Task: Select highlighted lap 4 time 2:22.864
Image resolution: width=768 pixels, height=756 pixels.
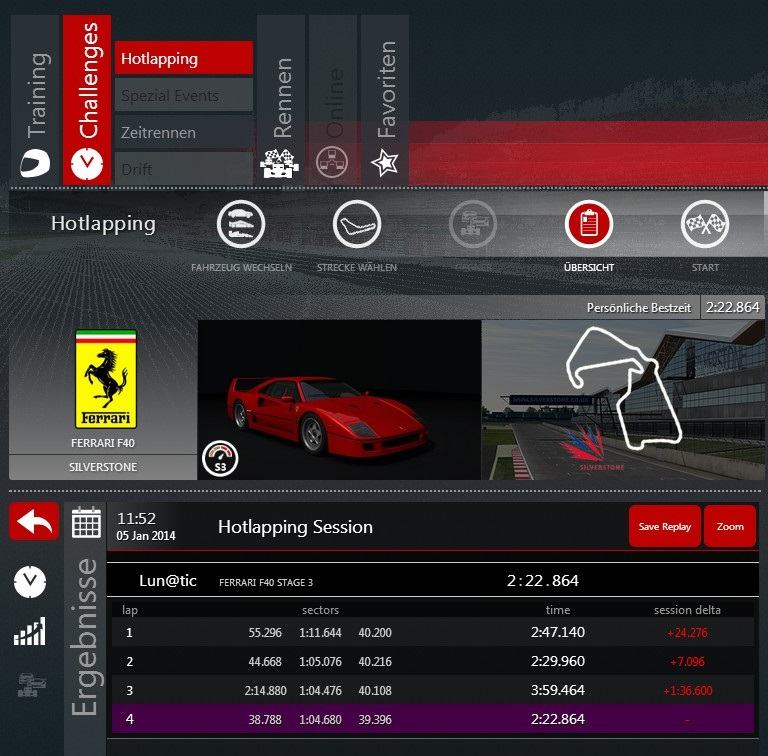Action: click(x=558, y=719)
